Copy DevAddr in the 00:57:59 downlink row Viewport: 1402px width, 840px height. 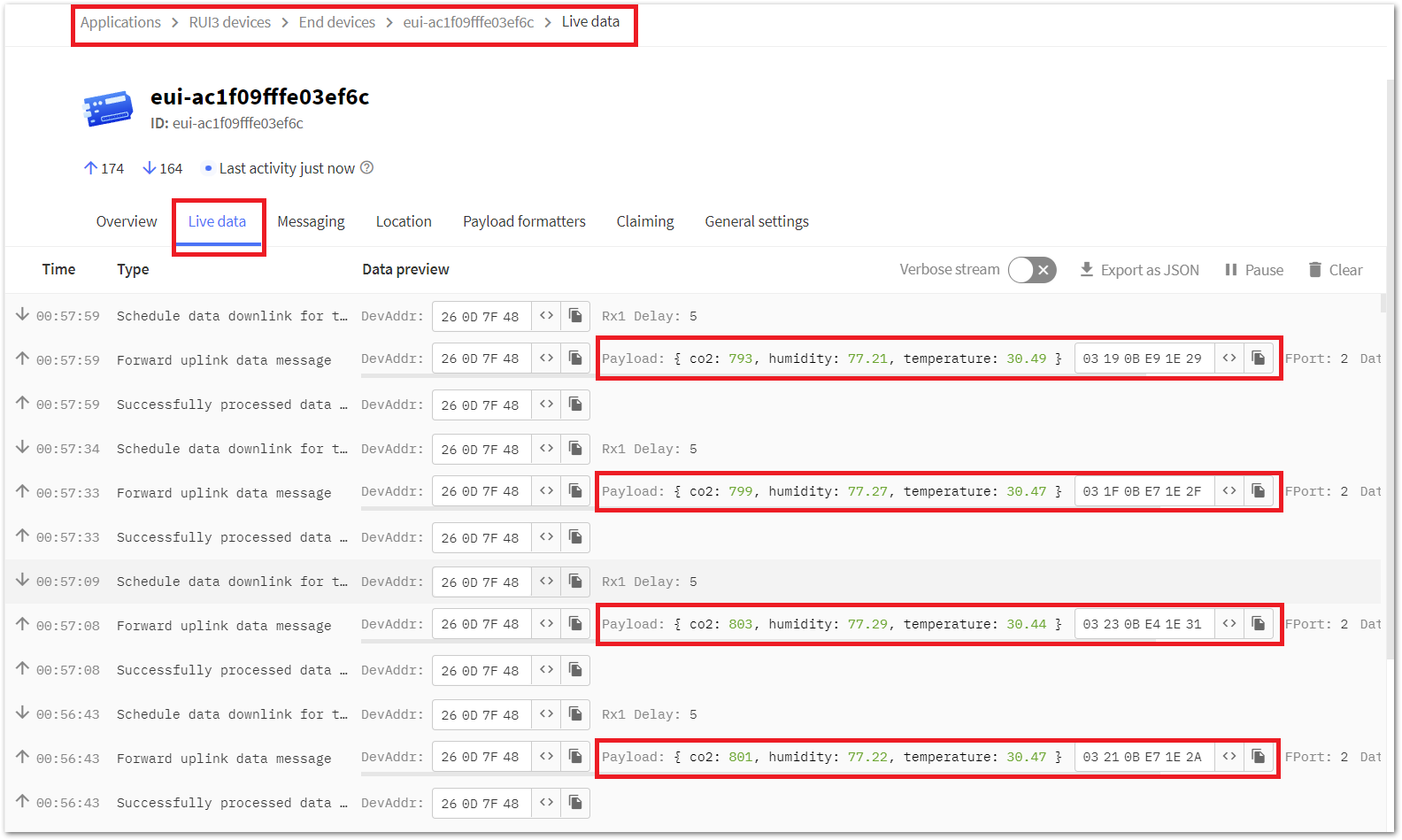tap(575, 316)
